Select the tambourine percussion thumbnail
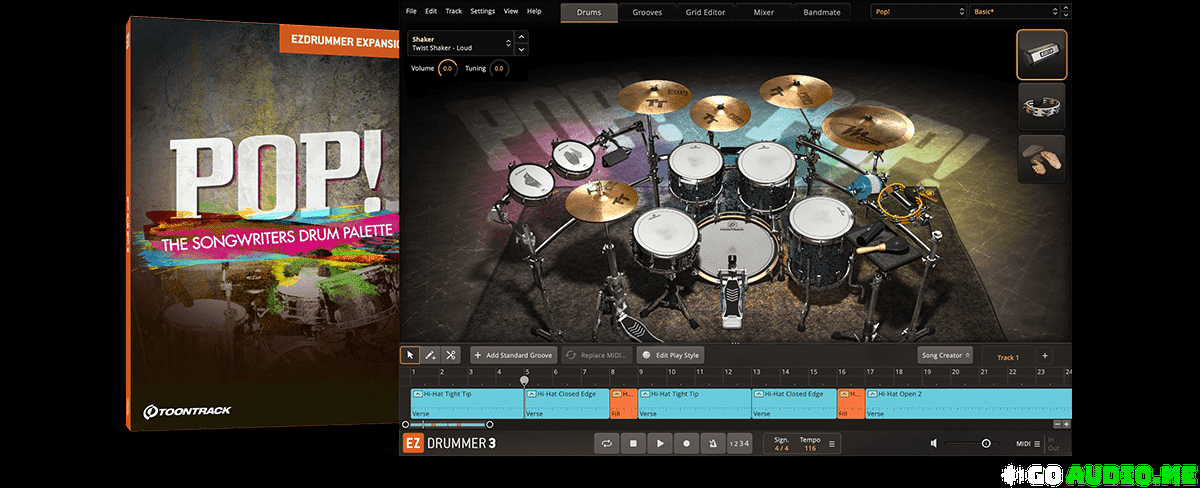 click(1041, 107)
